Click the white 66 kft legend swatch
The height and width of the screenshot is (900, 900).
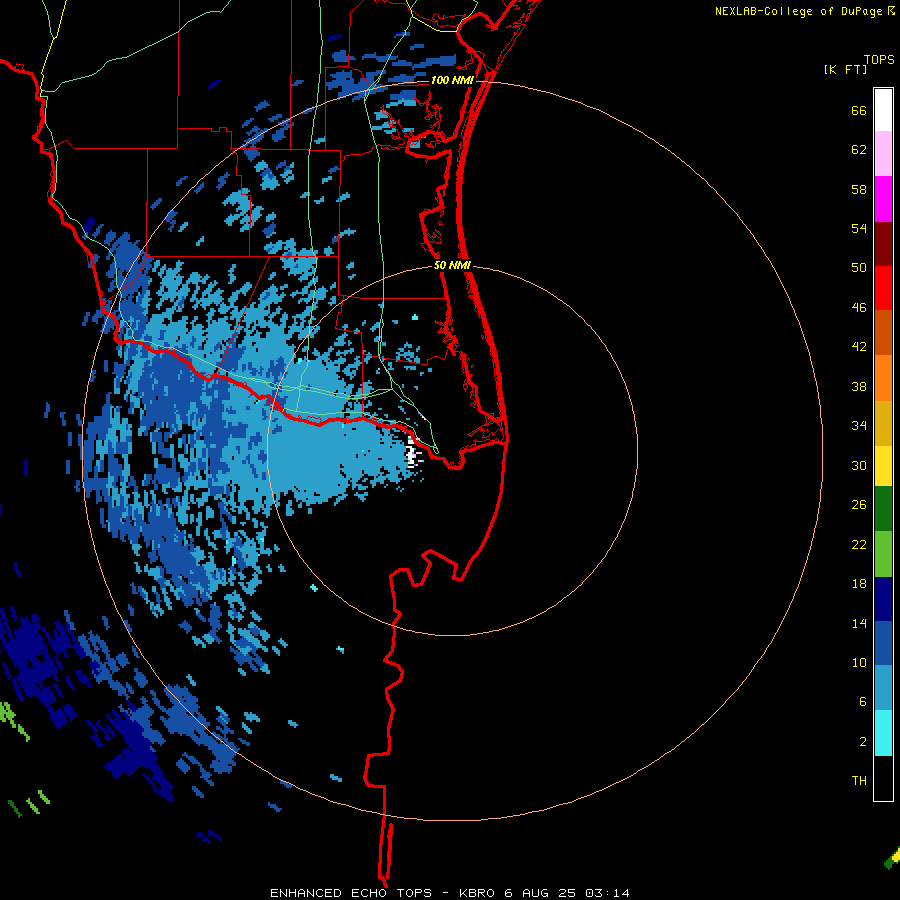pyautogui.click(x=883, y=110)
